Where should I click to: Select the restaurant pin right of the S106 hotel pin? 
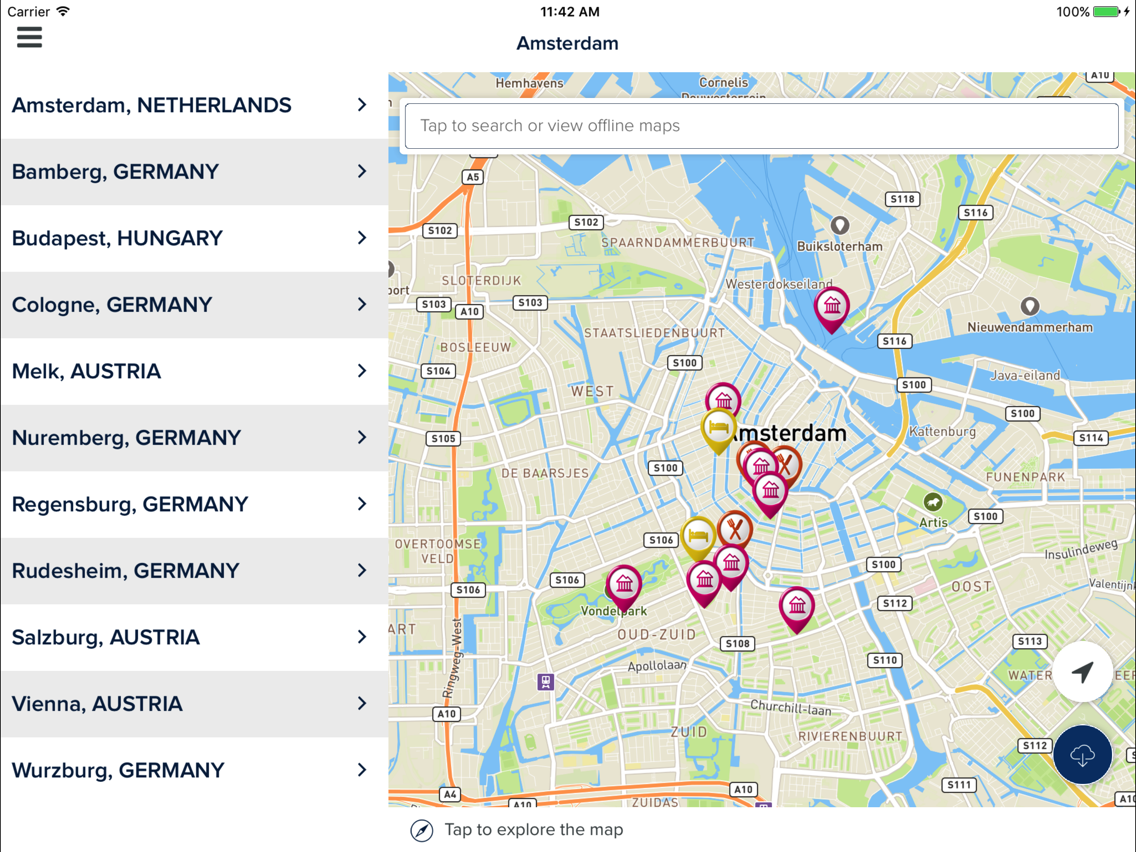(x=735, y=530)
